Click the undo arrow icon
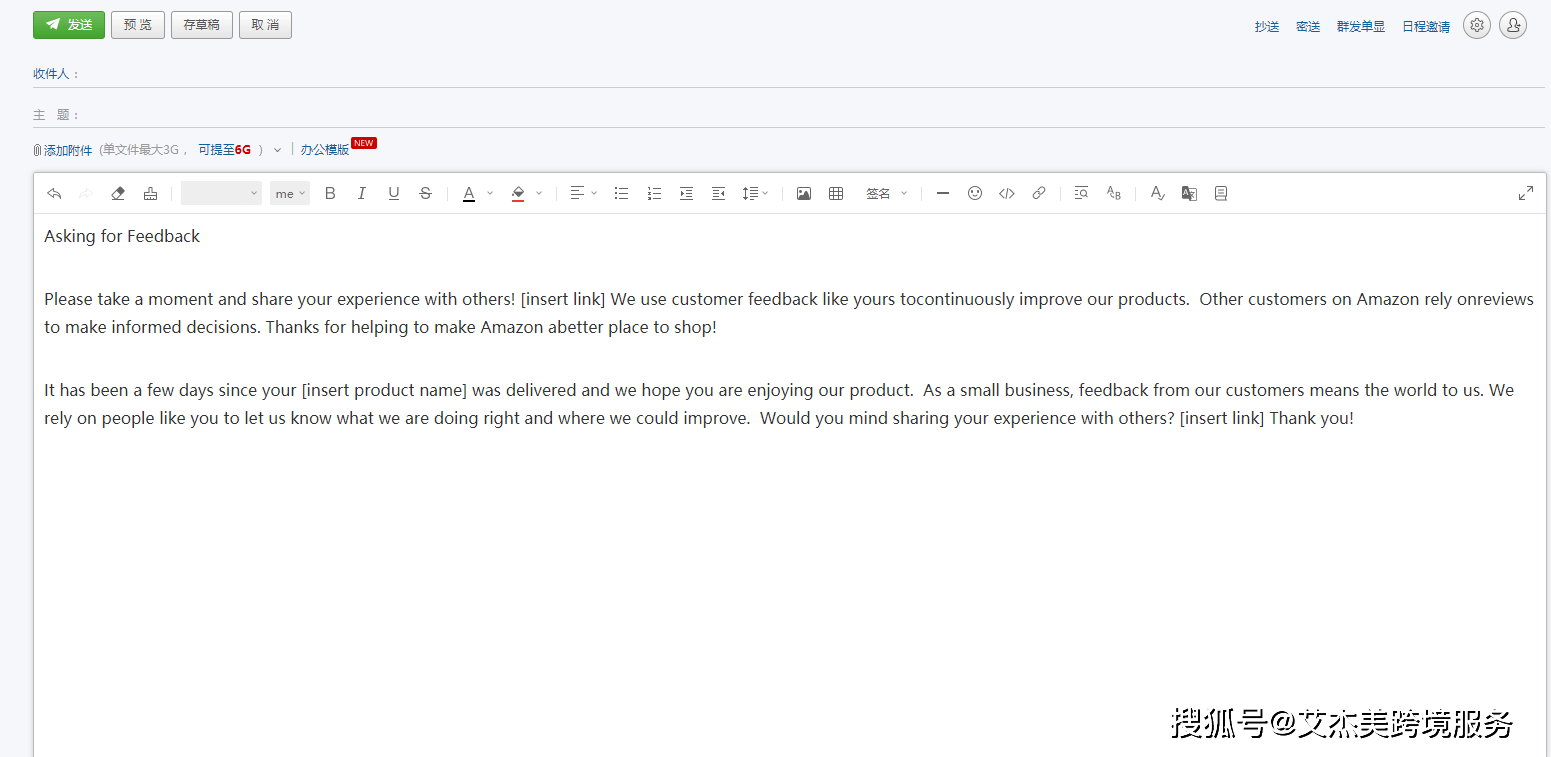Screen dimensions: 1551x757 point(54,193)
